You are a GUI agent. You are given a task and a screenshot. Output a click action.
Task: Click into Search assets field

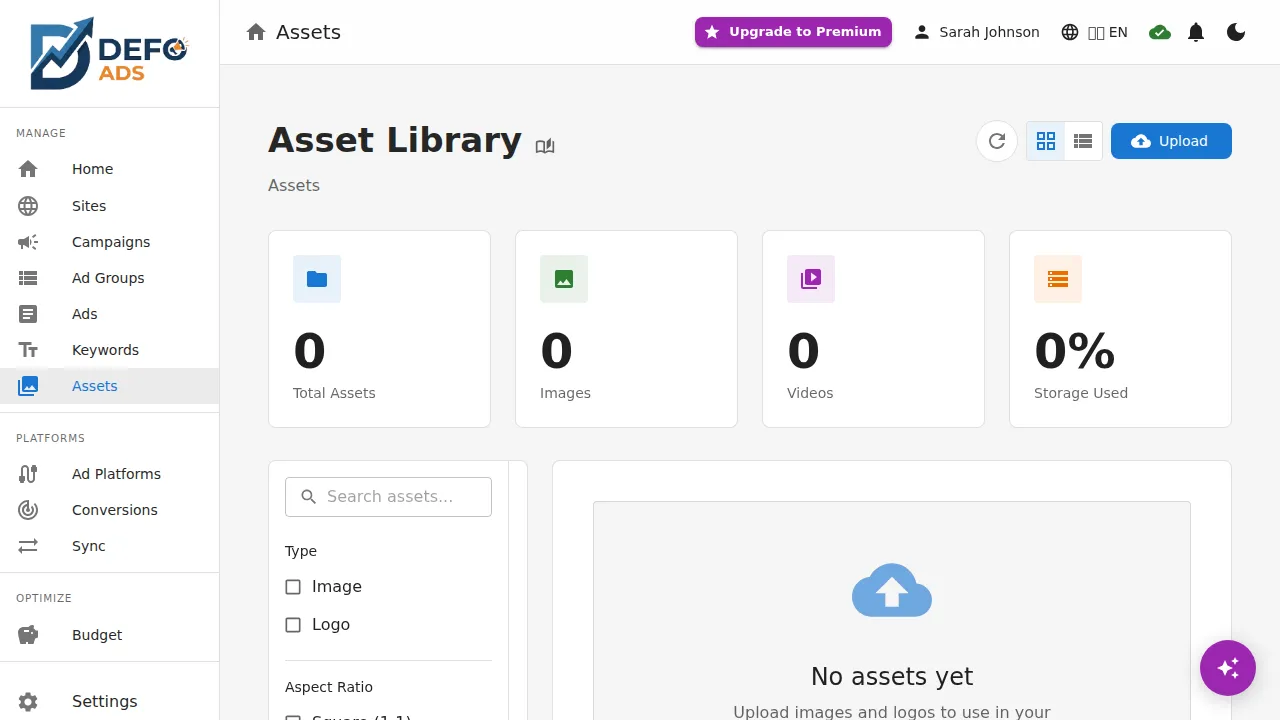coord(388,497)
